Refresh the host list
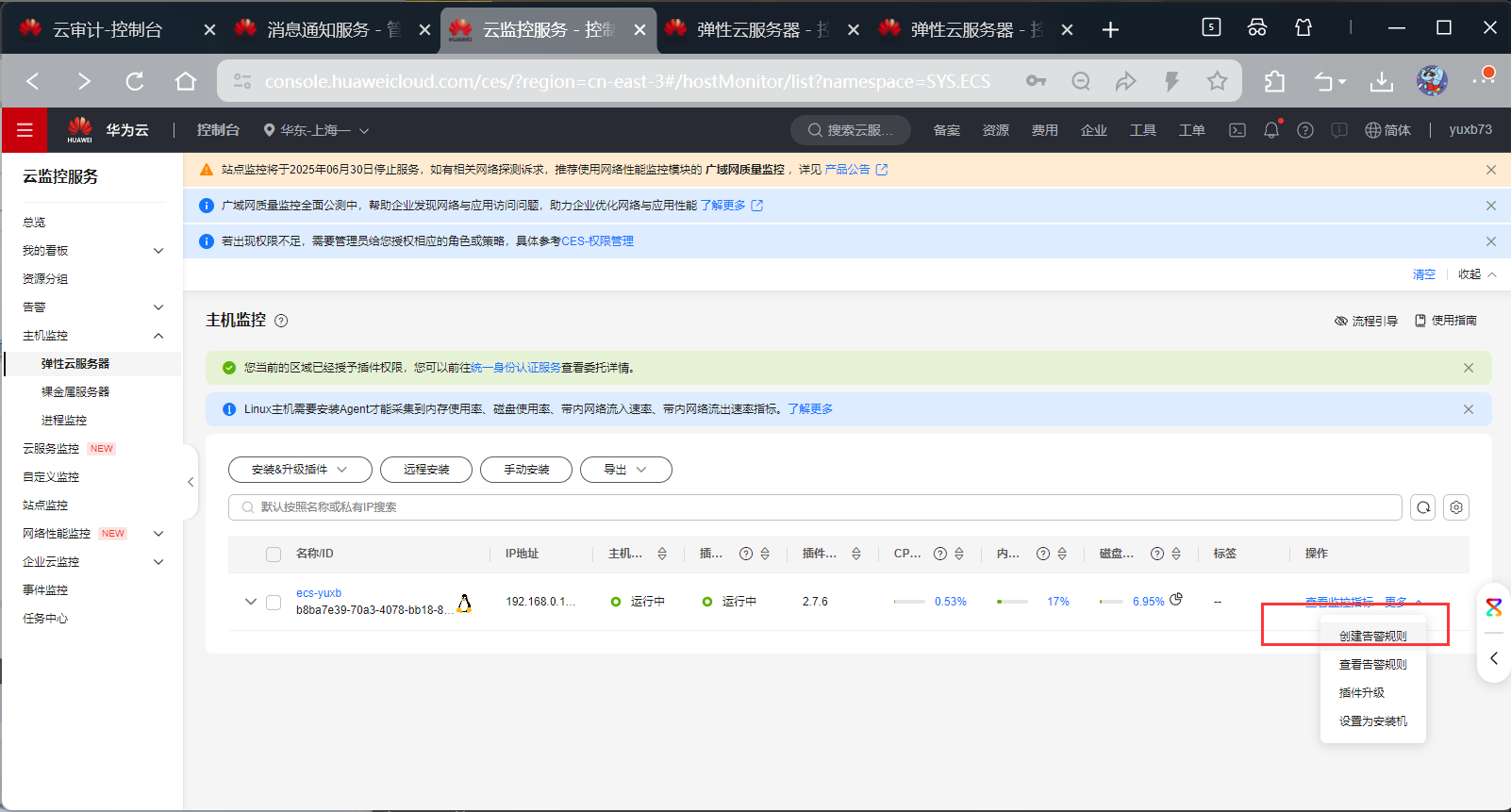This screenshot has height=812, width=1511. coord(1423,507)
